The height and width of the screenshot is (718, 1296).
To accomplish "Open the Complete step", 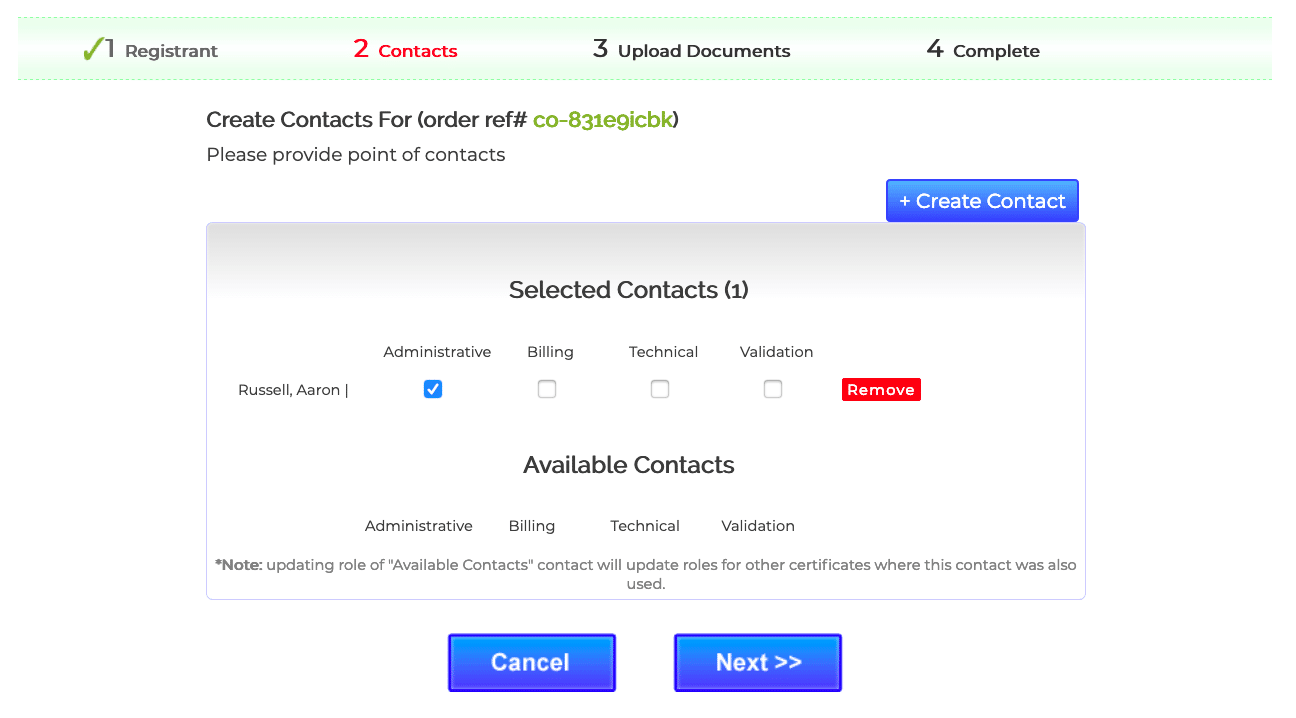I will coord(995,51).
